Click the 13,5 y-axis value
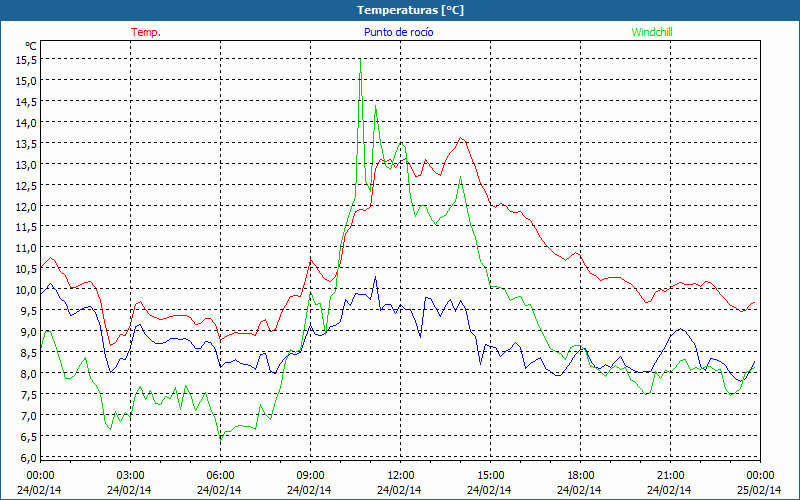The width and height of the screenshot is (800, 500). click(x=28, y=143)
